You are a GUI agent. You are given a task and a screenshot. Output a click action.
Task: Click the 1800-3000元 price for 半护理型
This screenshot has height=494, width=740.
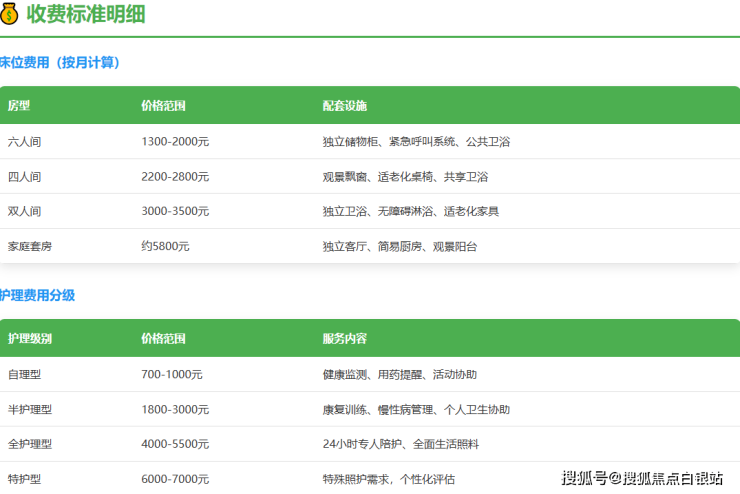point(175,410)
